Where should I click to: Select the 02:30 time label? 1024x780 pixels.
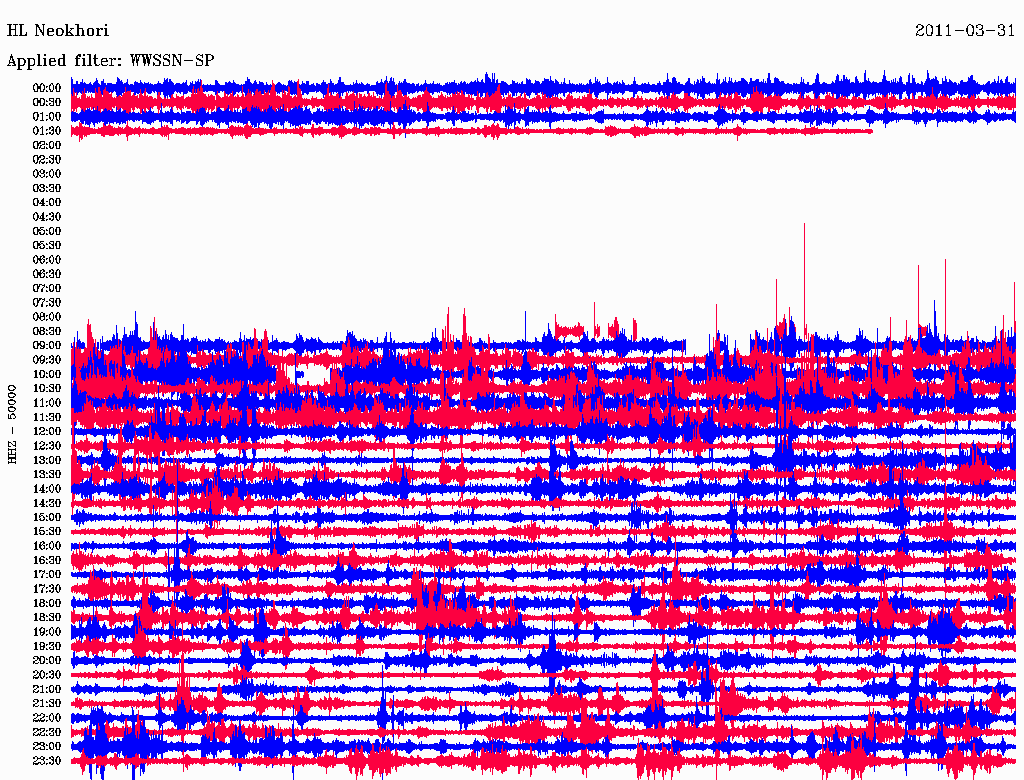(x=46, y=159)
